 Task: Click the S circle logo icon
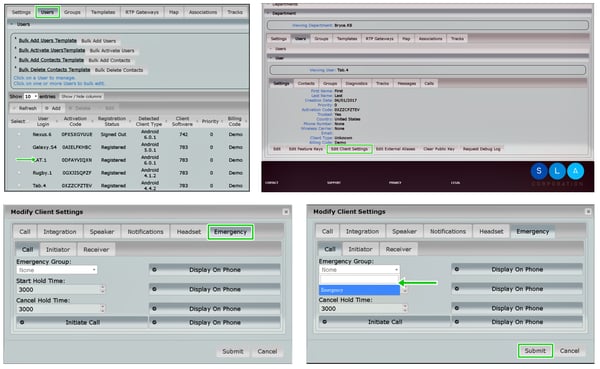point(539,171)
